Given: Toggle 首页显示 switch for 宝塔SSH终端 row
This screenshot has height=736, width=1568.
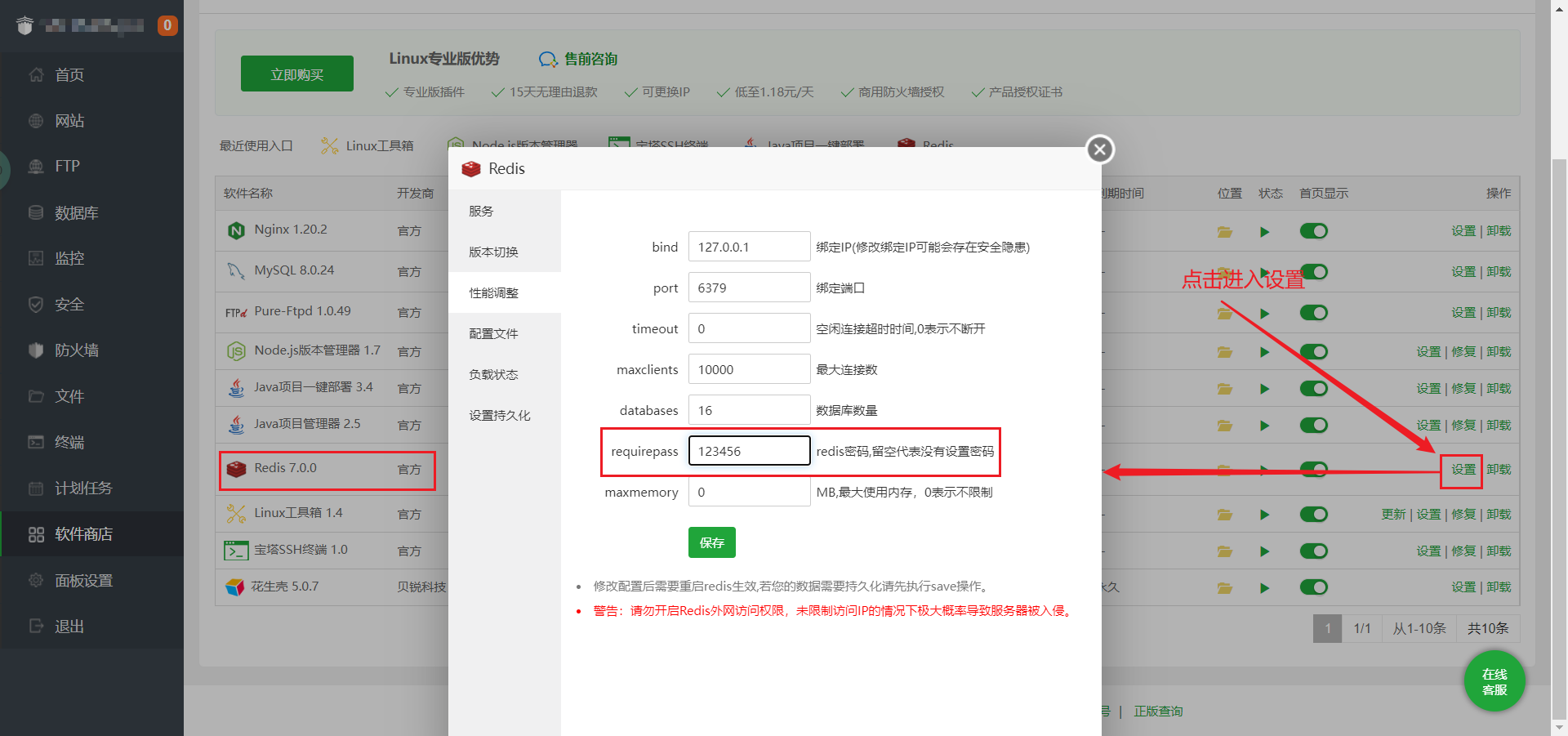Looking at the screenshot, I should pyautogui.click(x=1313, y=551).
